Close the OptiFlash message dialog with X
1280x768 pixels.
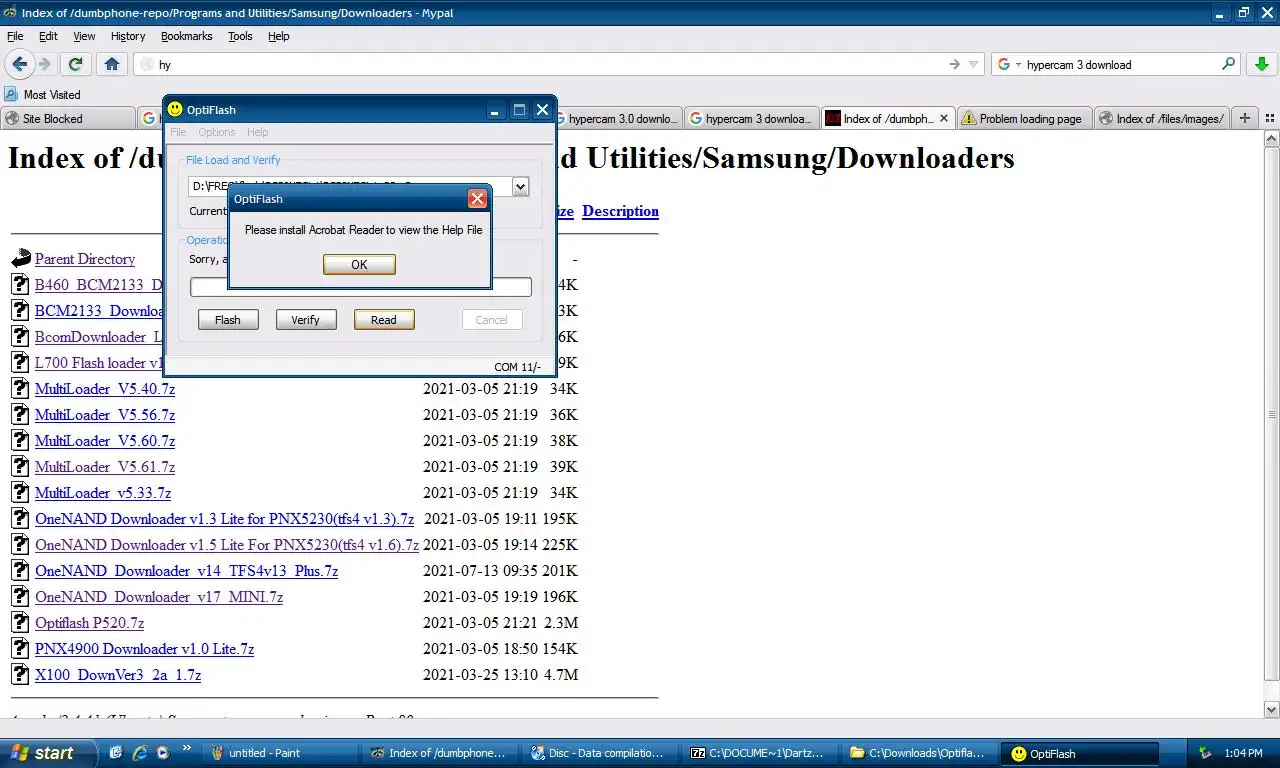477,199
